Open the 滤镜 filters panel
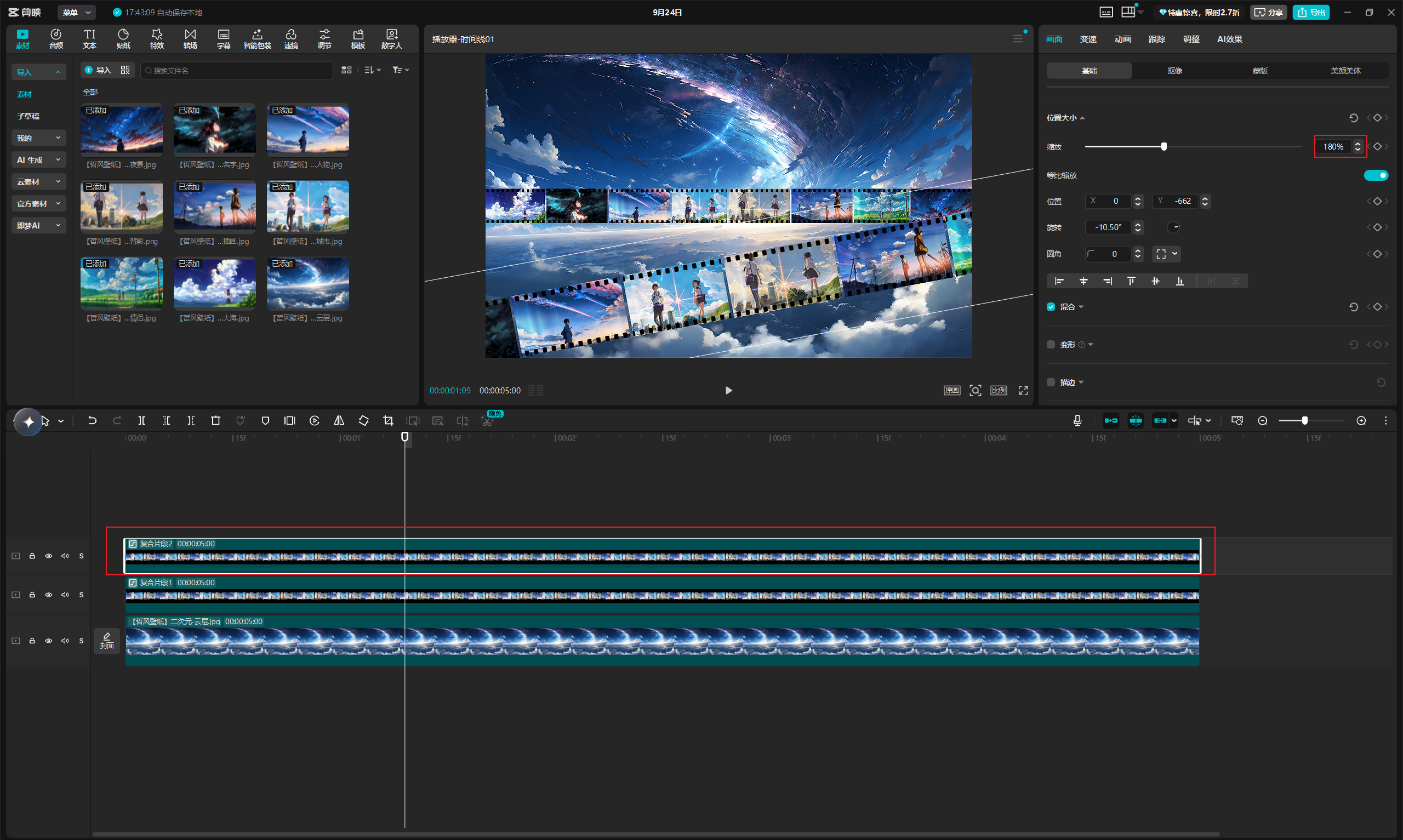The width and height of the screenshot is (1403, 840). [x=291, y=38]
